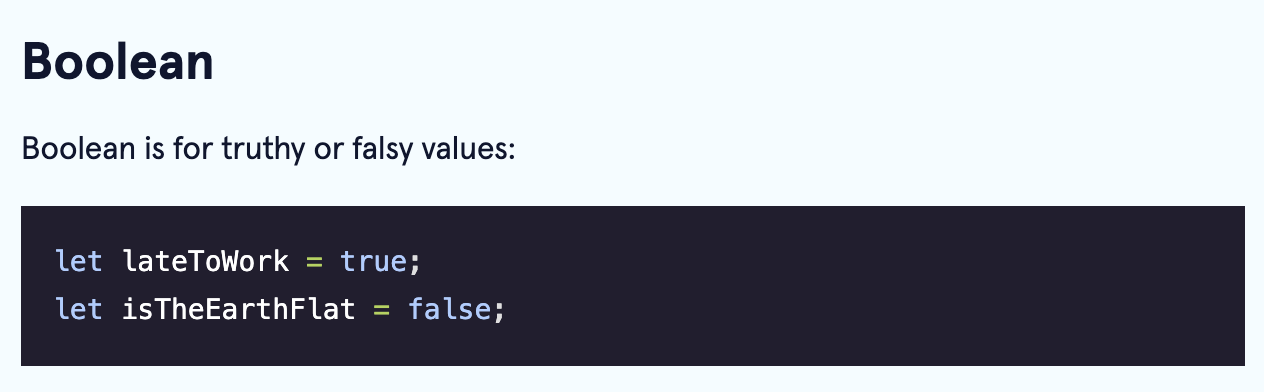Click the lateToWork variable name
Viewport: 1264px width, 392px height.
[205, 262]
